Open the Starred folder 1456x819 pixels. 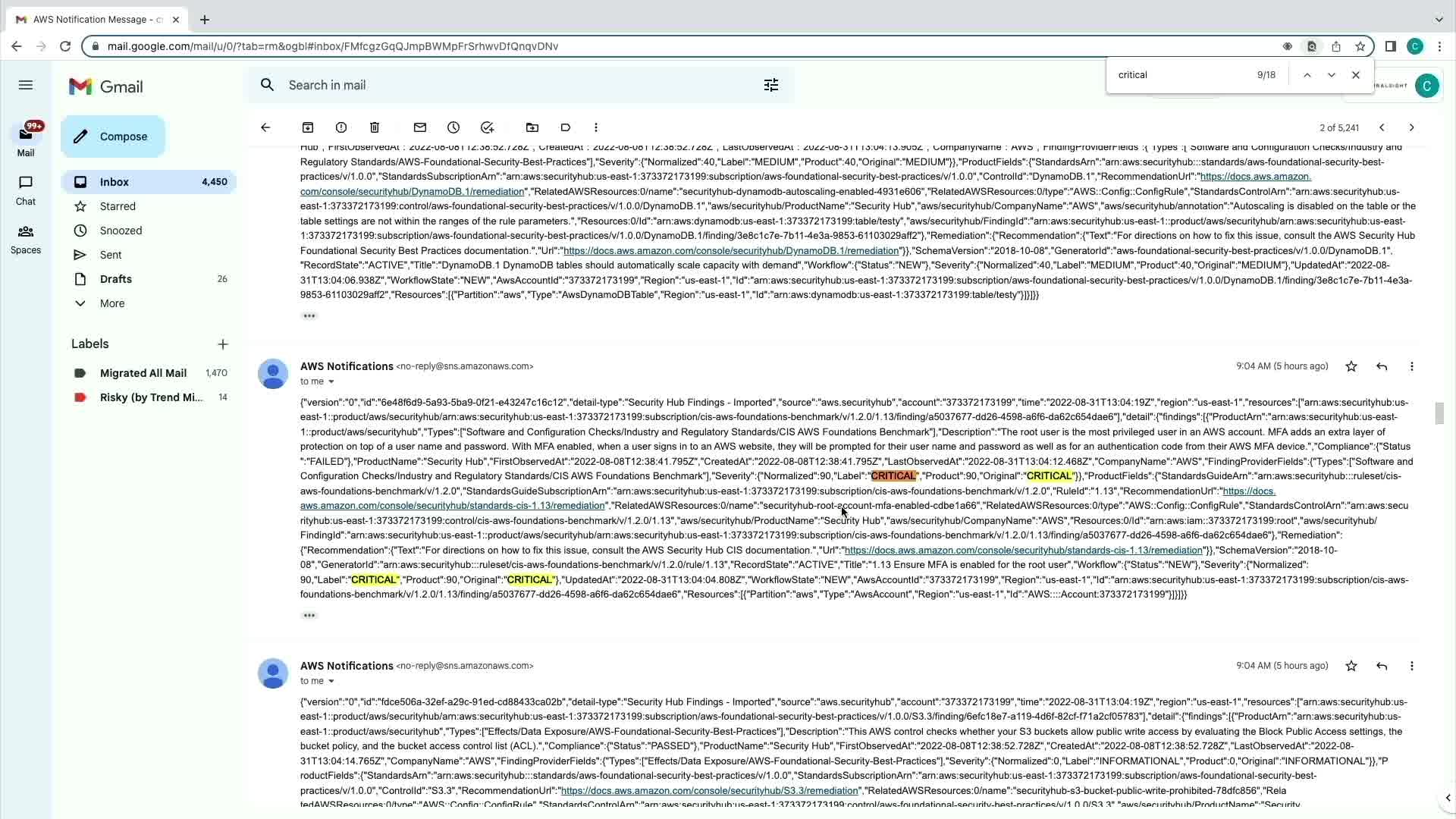pyautogui.click(x=118, y=206)
